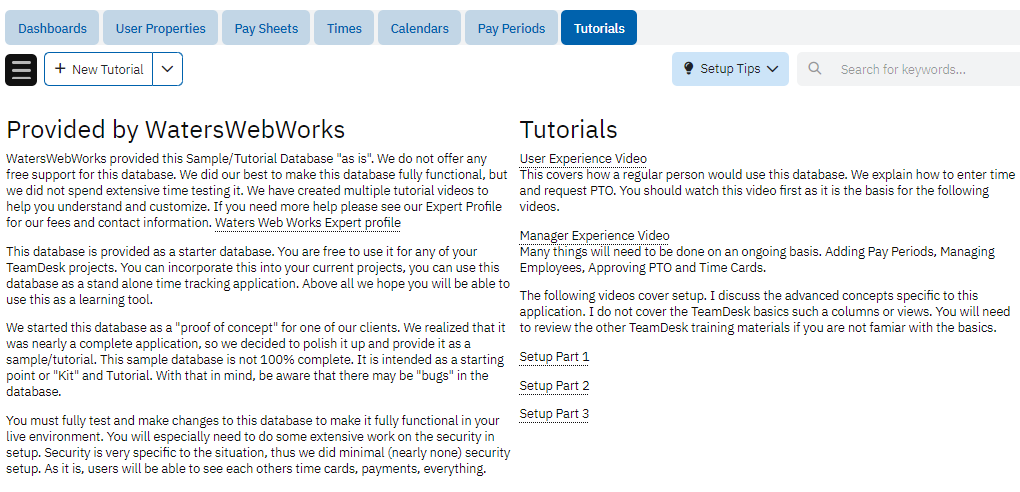Screen dimensions: 1020x492
Task: Click the lightbulb icon in Setup Tips
Action: click(688, 69)
